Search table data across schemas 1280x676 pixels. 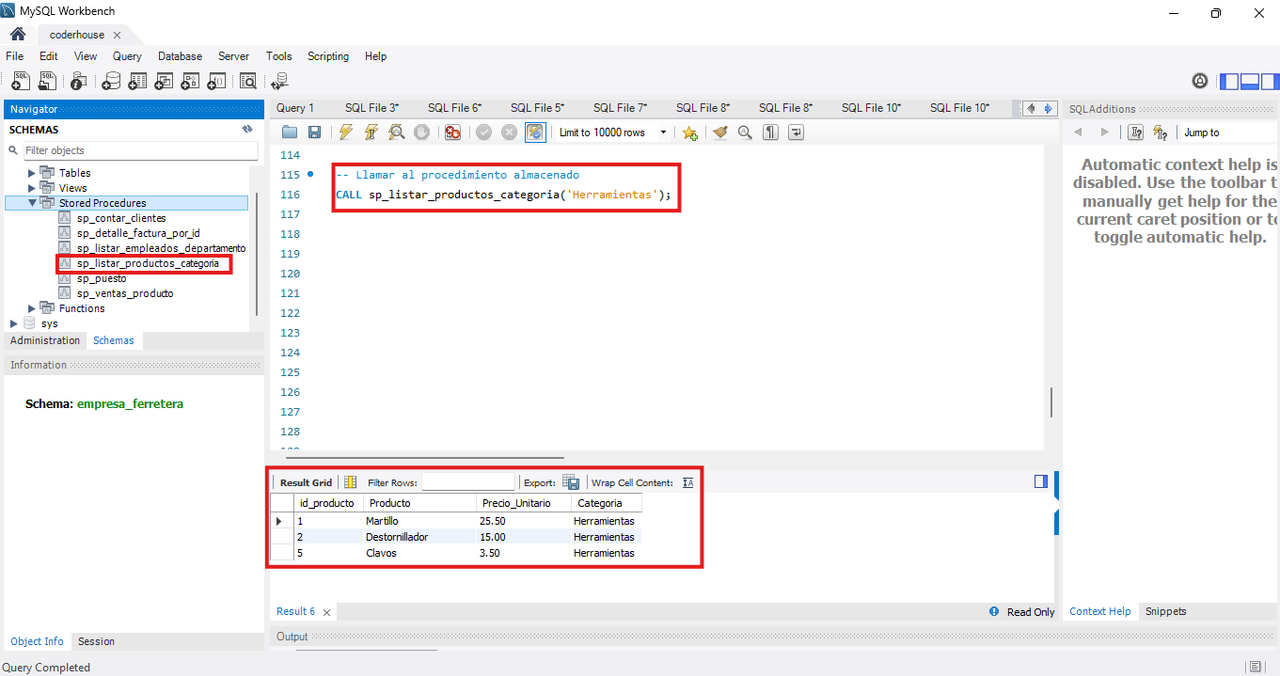(x=248, y=81)
